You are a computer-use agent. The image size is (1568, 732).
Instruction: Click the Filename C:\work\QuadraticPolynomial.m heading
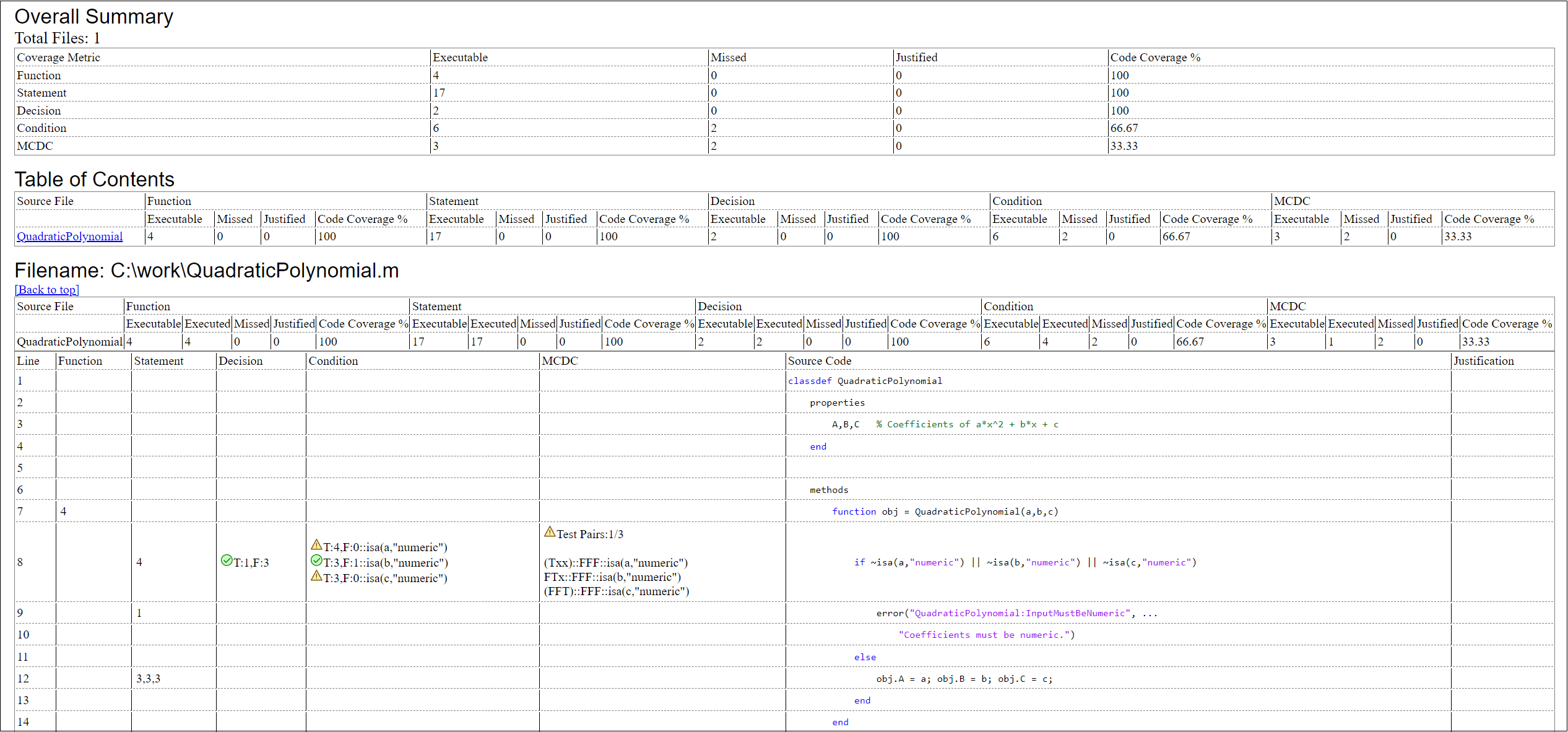point(207,271)
